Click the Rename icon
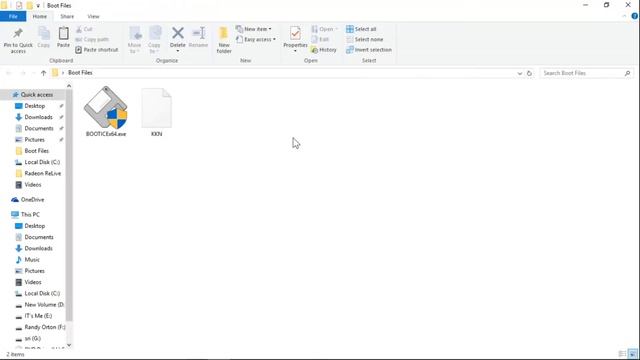This screenshot has width=640, height=360. [x=198, y=33]
